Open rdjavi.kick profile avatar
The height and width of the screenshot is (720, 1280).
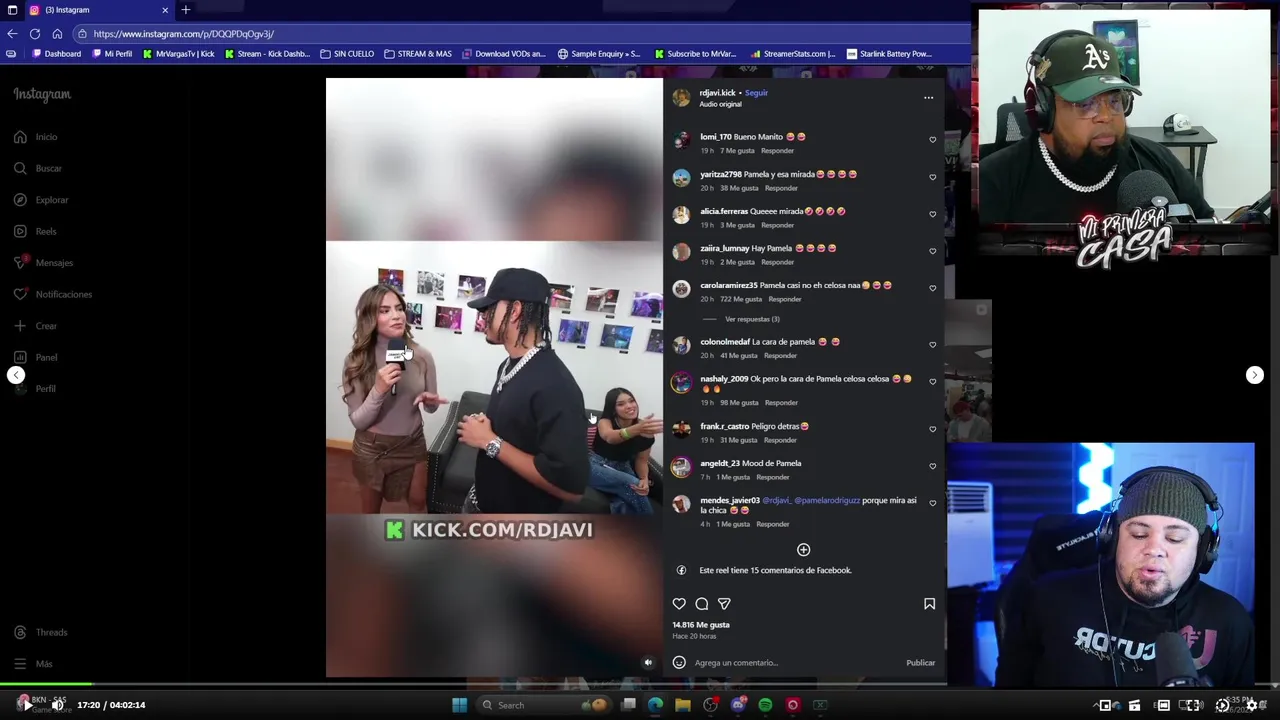click(681, 97)
